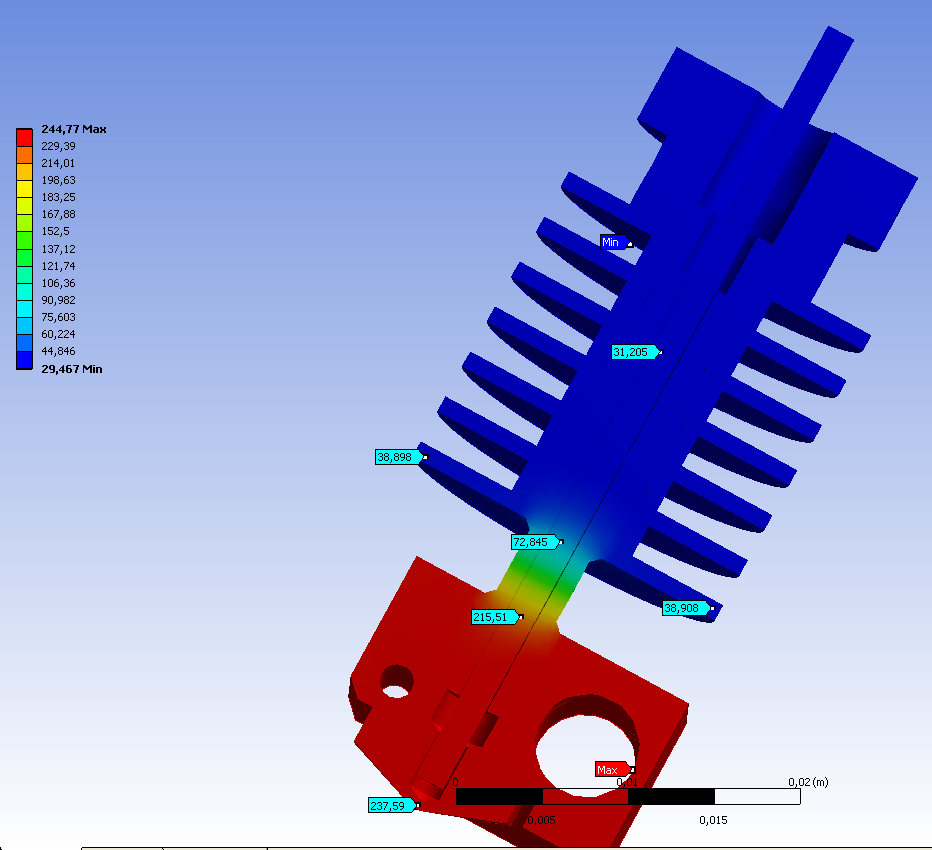932x850 pixels.
Task: Select the blue Min probe label
Action: [613, 242]
